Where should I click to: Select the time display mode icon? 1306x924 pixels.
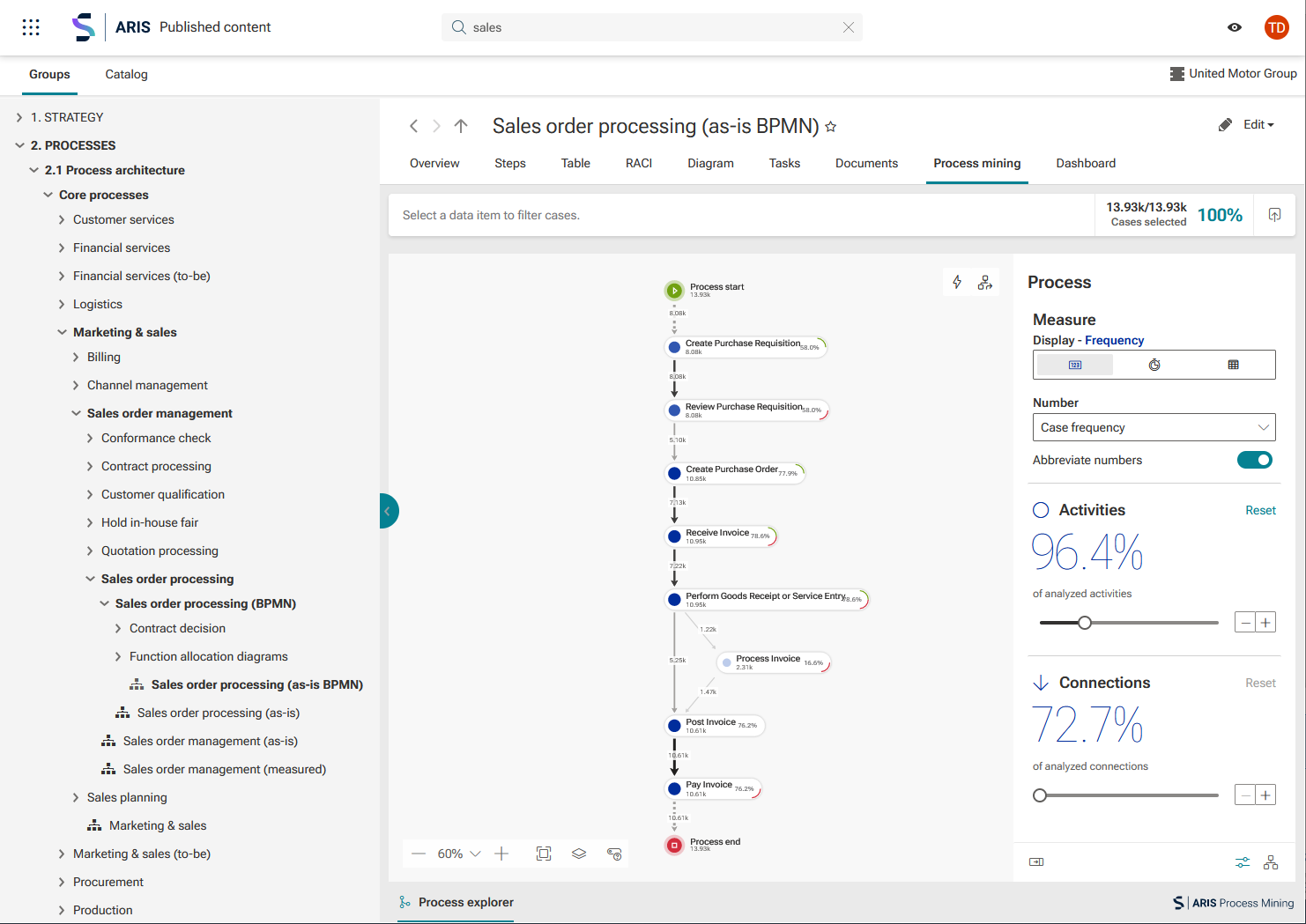[x=1154, y=365]
